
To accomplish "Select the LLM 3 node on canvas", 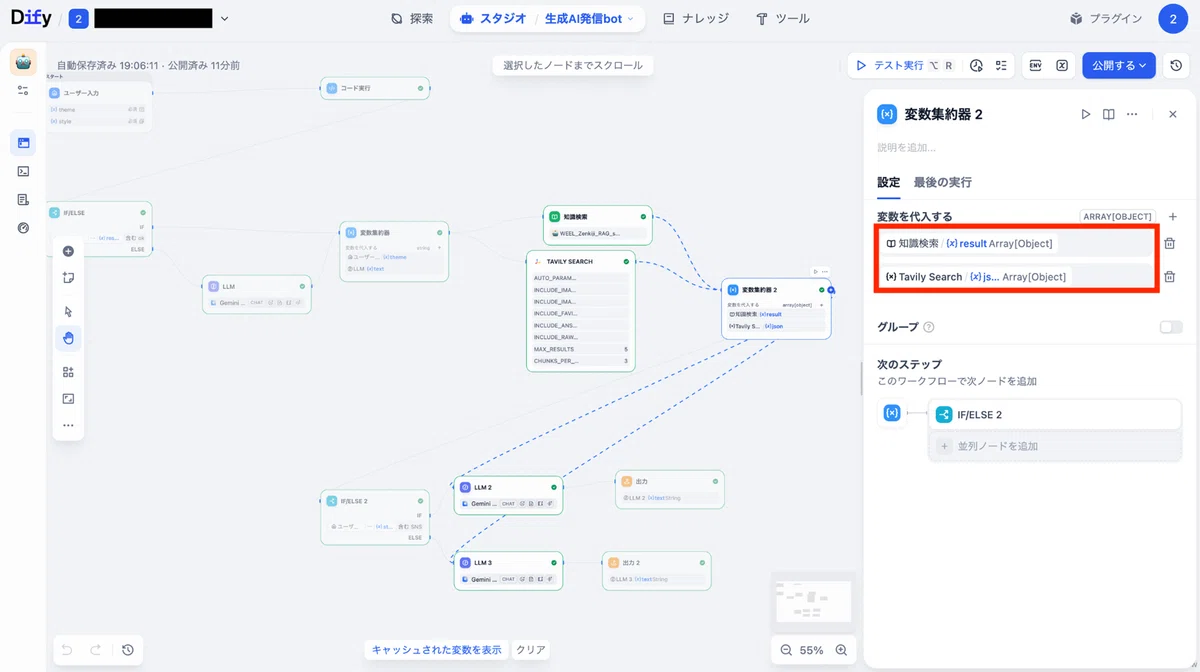I will [508, 570].
